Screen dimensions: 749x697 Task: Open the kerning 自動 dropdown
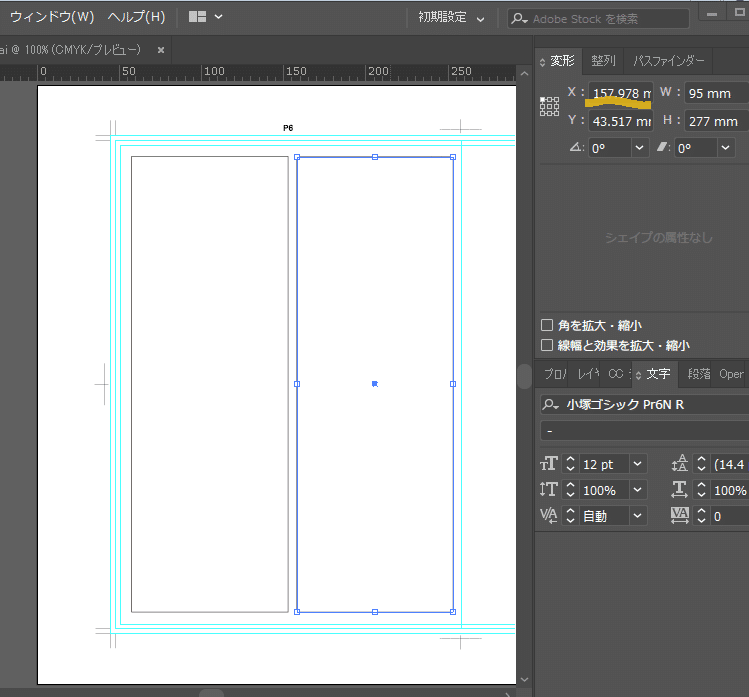[x=637, y=516]
